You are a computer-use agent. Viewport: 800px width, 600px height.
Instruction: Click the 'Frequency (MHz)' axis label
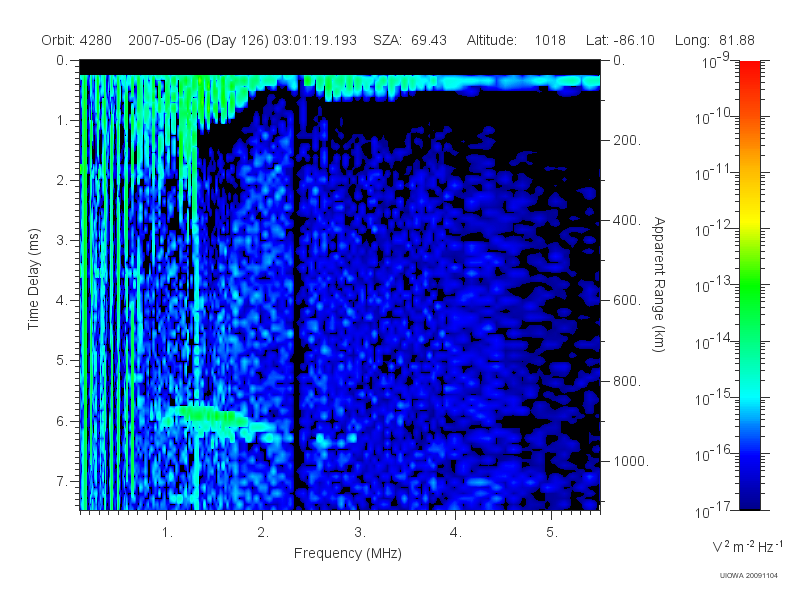[347, 554]
